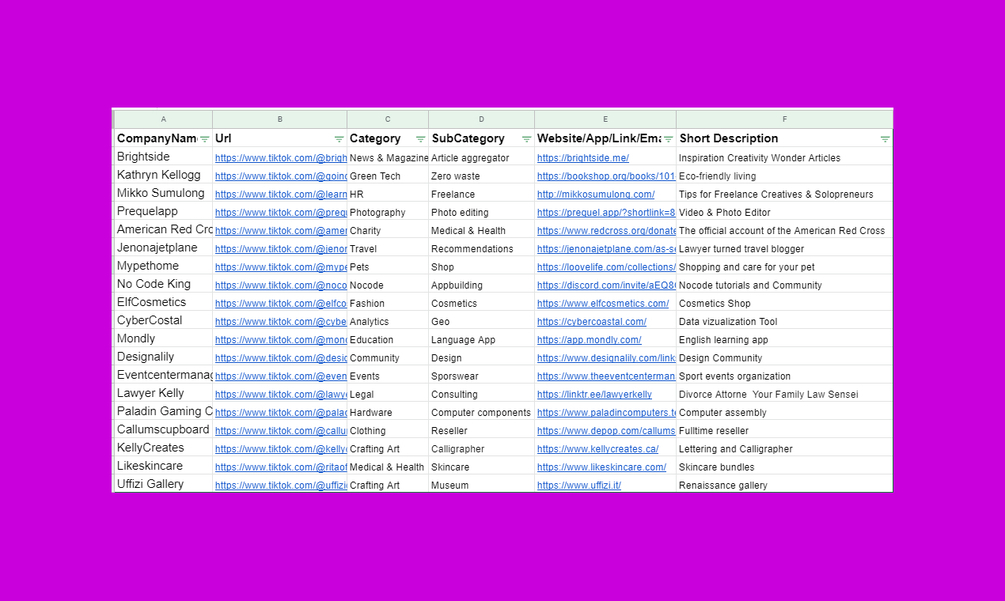
Task: Select column C header
Action: coord(388,119)
